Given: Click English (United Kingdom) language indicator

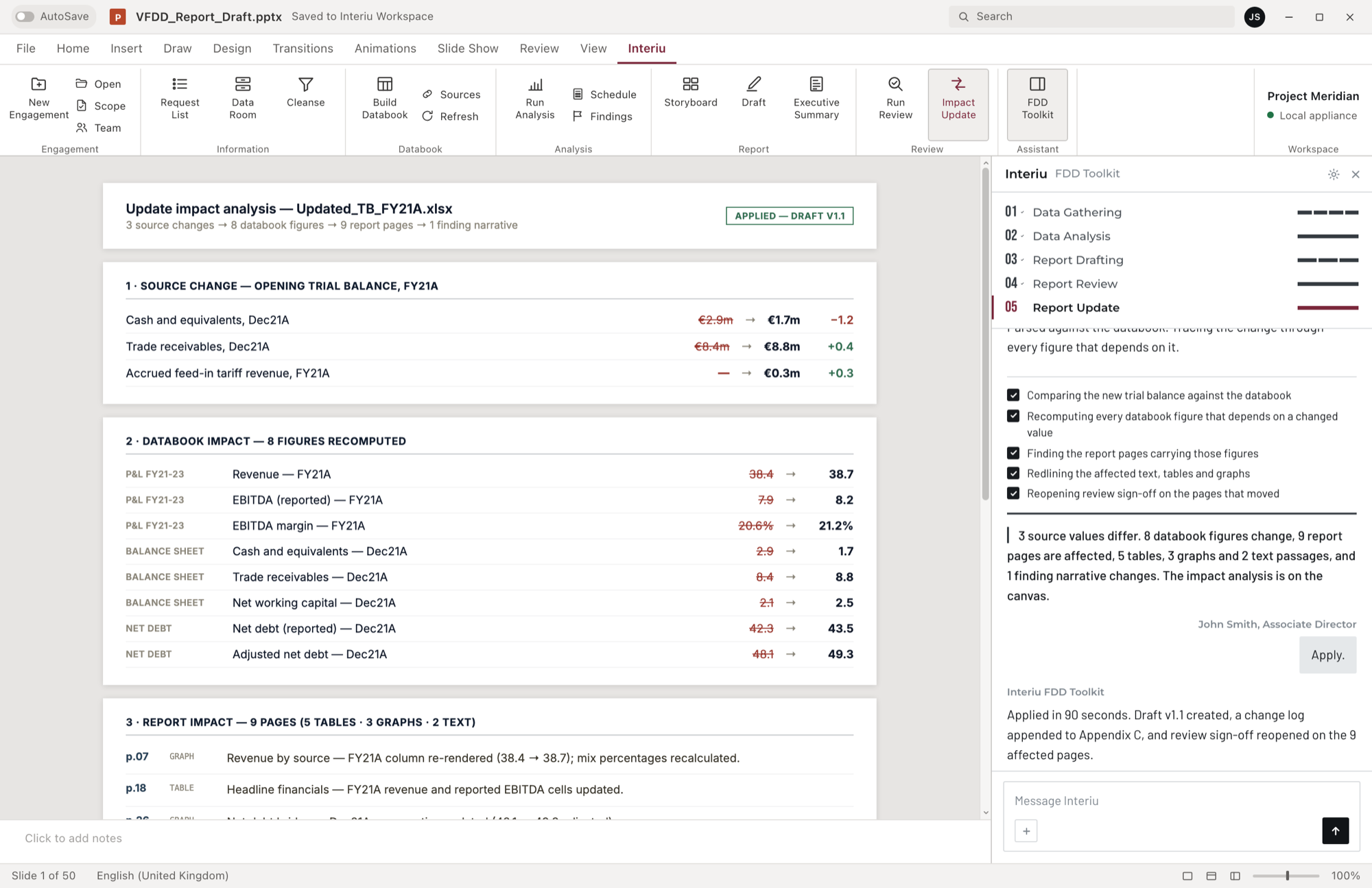Looking at the screenshot, I should [x=163, y=876].
